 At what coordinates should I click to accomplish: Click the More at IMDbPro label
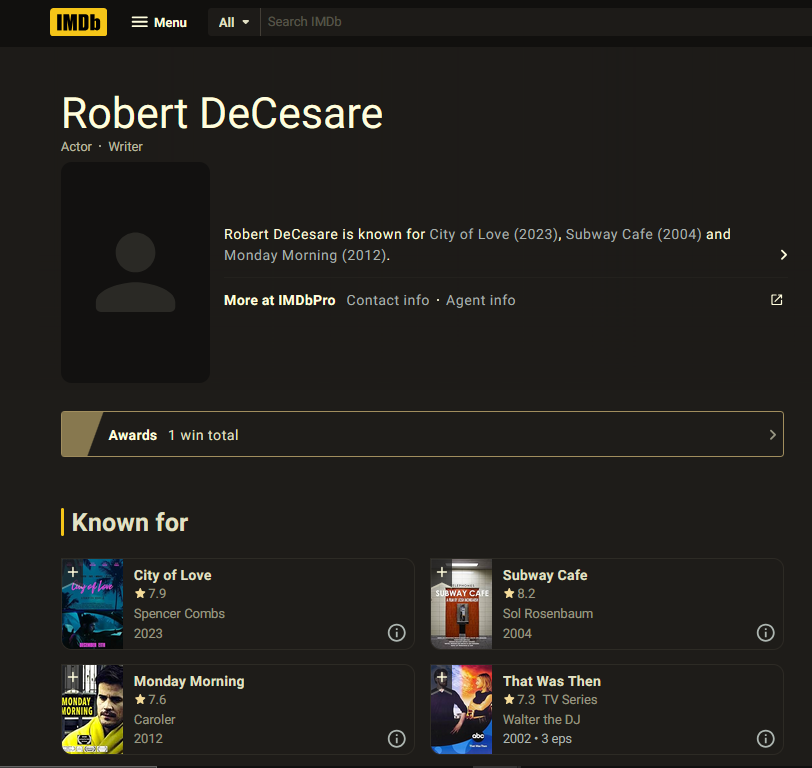[280, 300]
